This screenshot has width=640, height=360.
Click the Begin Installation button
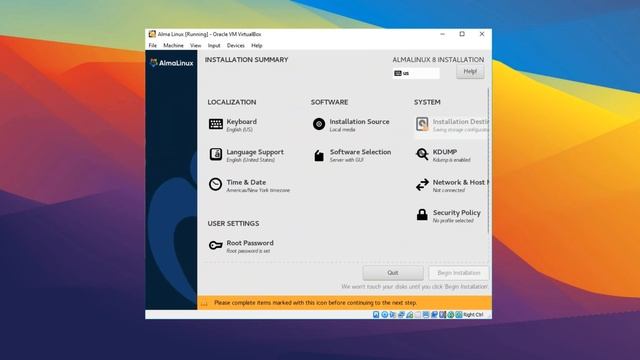[x=459, y=273]
